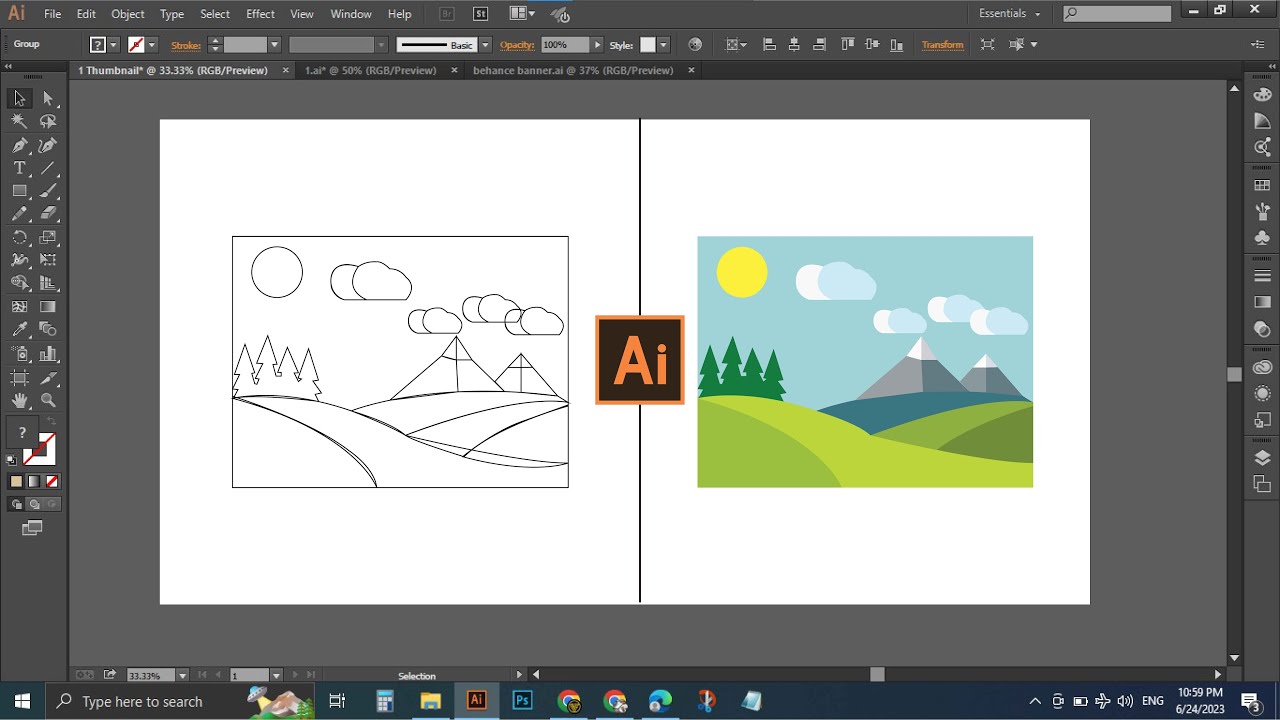Open the Effect menu
This screenshot has height=720, width=1280.
(260, 14)
